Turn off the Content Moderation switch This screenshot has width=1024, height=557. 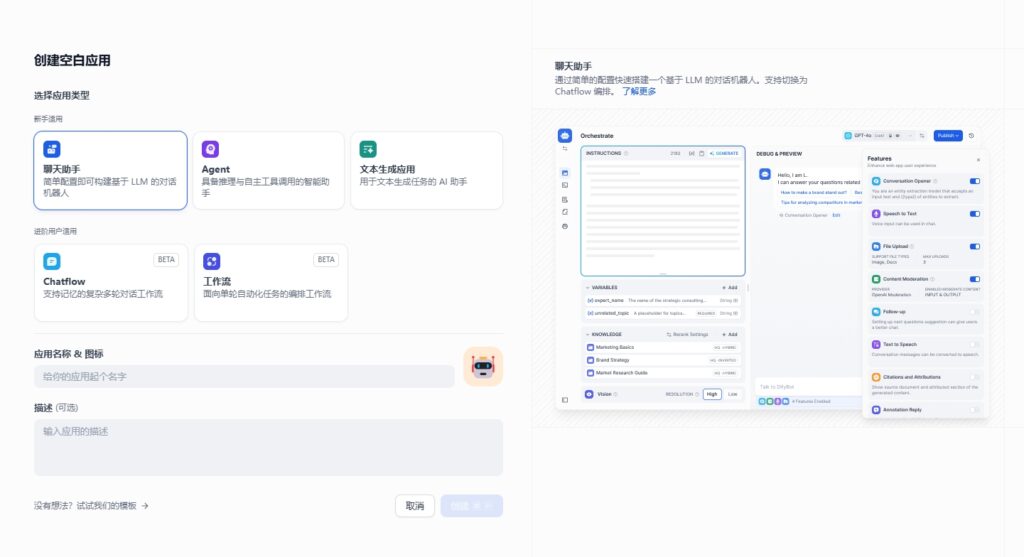coord(974,279)
